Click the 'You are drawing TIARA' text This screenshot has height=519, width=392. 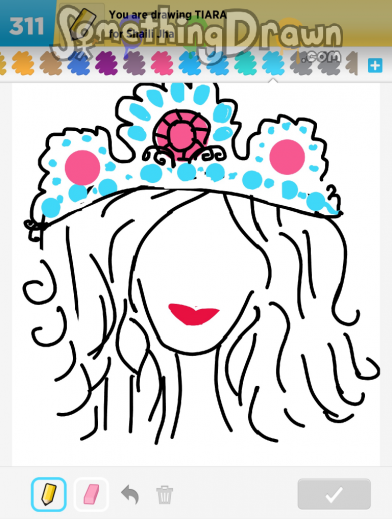168,15
